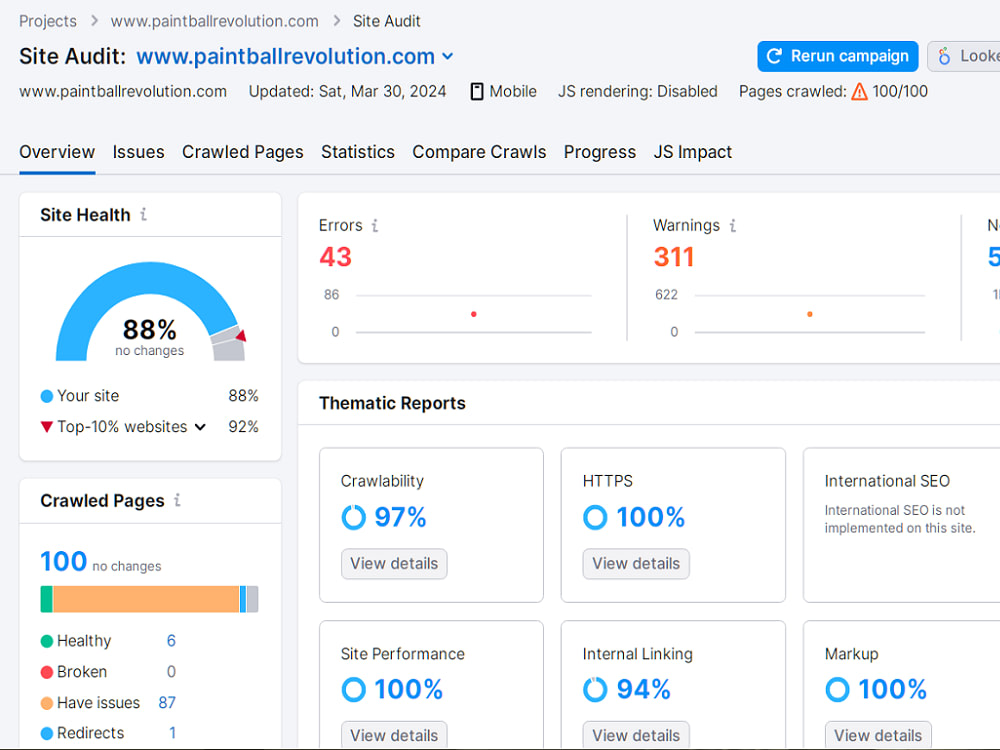The height and width of the screenshot is (750, 1000).
Task: Click the HTTPS 100% score value
Action: click(651, 517)
